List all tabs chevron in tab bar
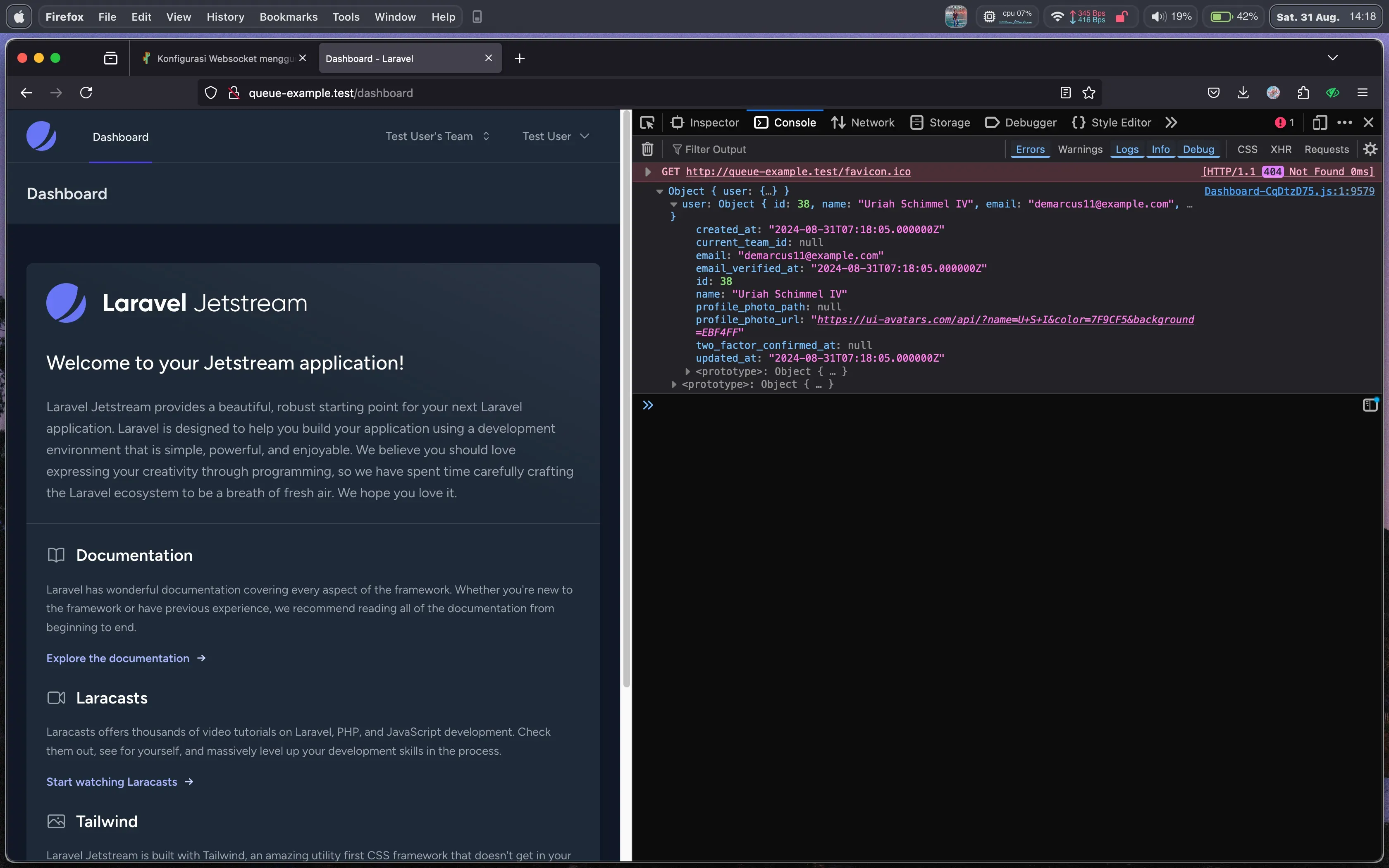Image resolution: width=1389 pixels, height=868 pixels. pos(1333,58)
